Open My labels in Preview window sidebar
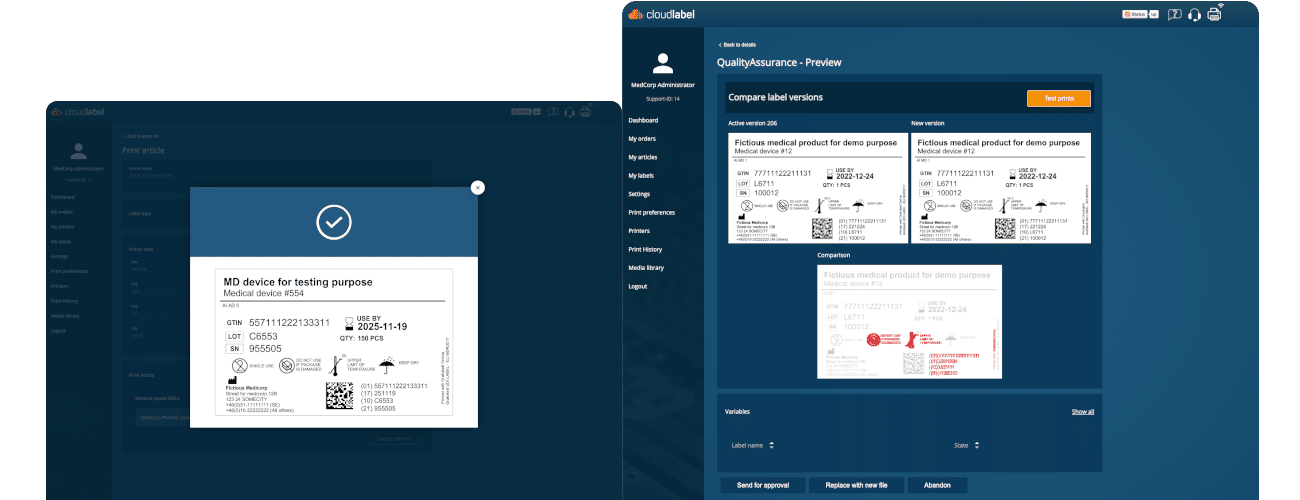 (x=641, y=176)
